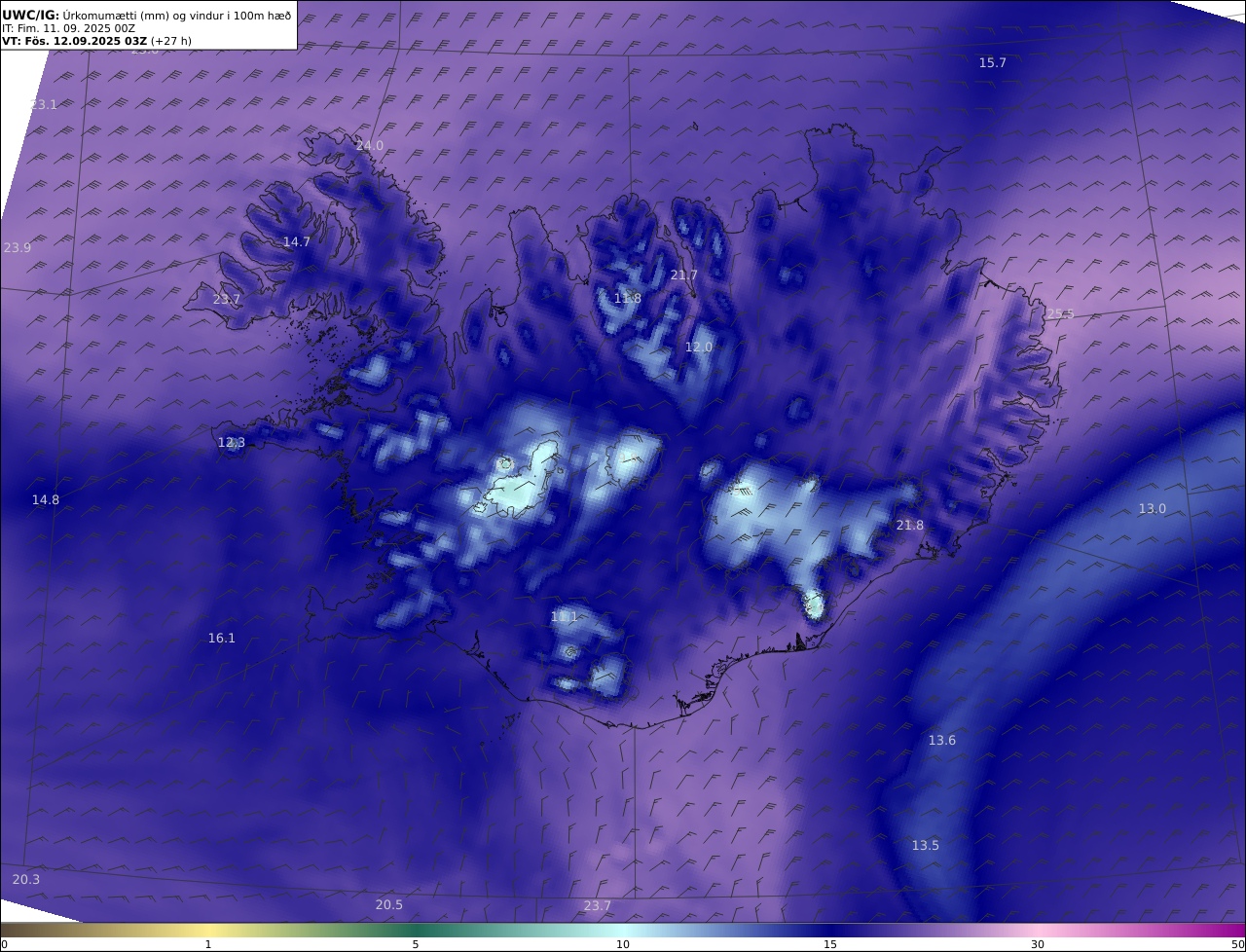Select the 21.8 value label
The image size is (1246, 952).
point(909,526)
